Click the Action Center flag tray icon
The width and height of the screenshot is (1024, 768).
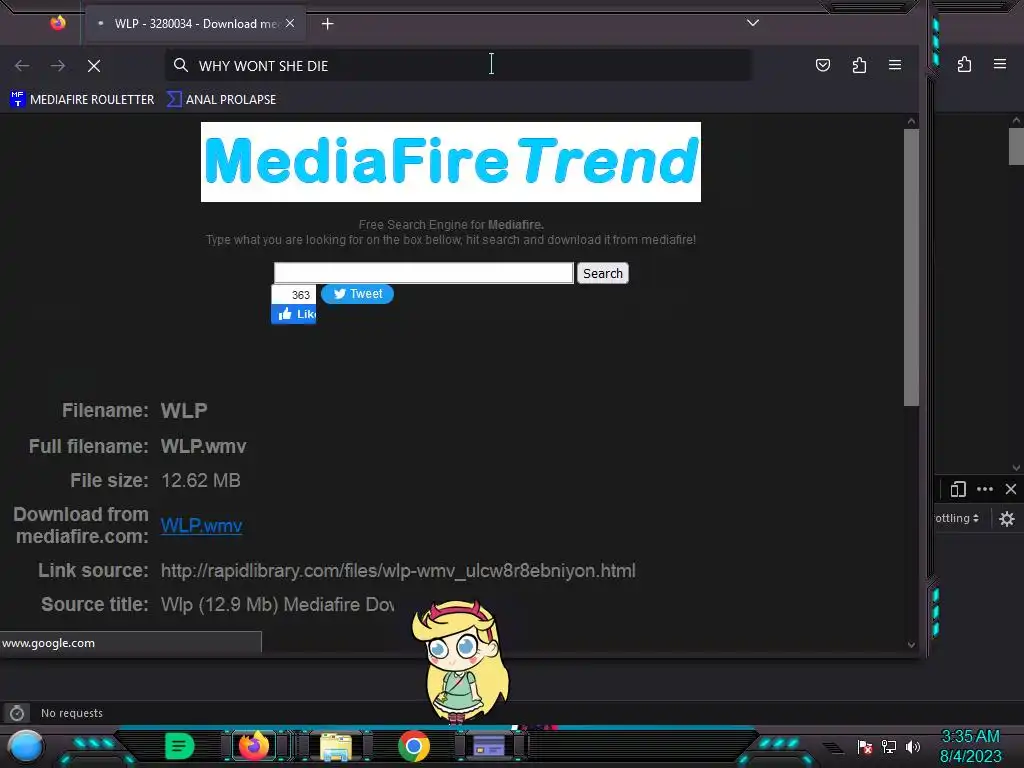coord(865,746)
